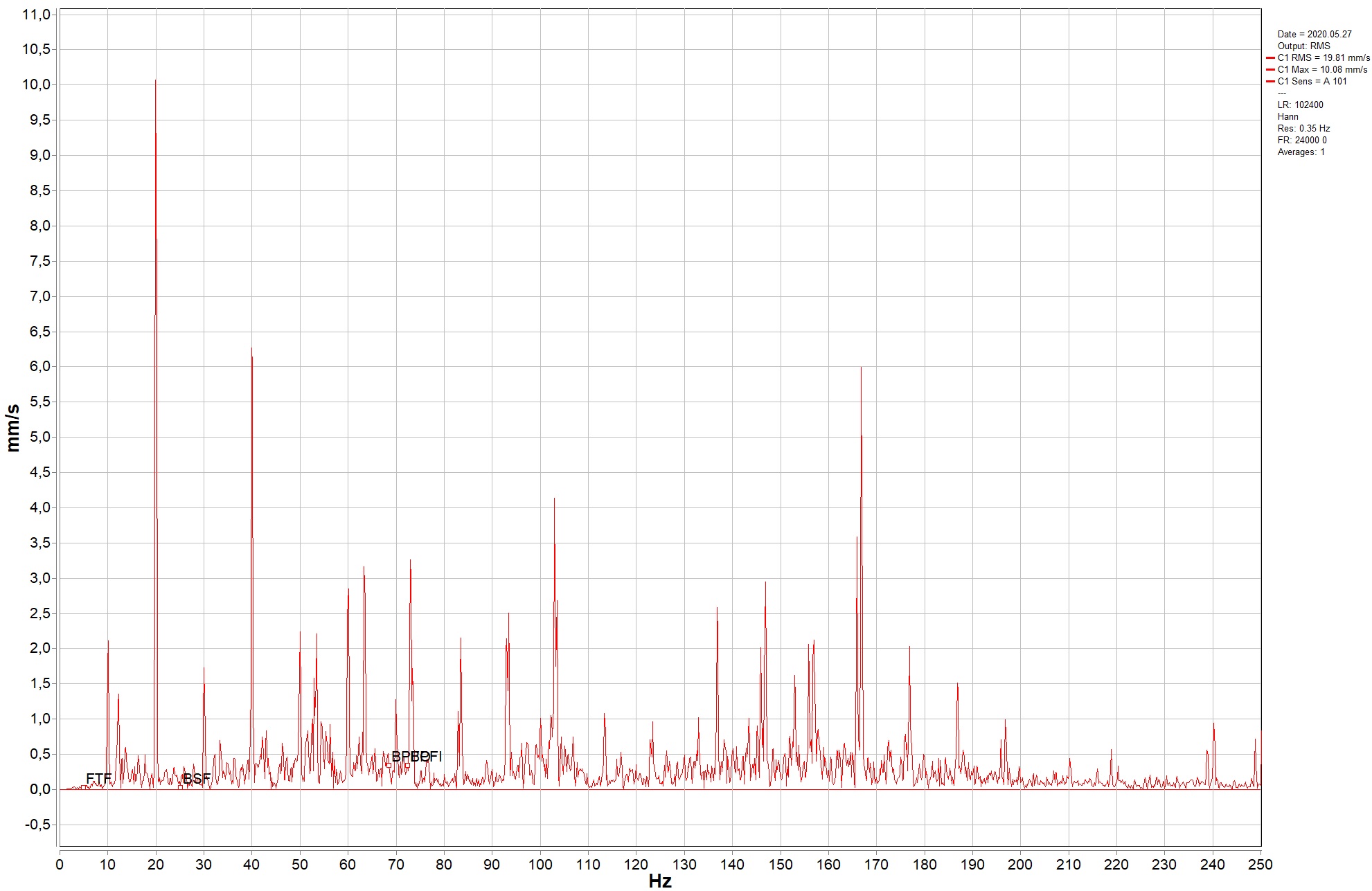Select the 'LR: 102400' info line
Viewport: 1372px width, 891px height.
1300,105
